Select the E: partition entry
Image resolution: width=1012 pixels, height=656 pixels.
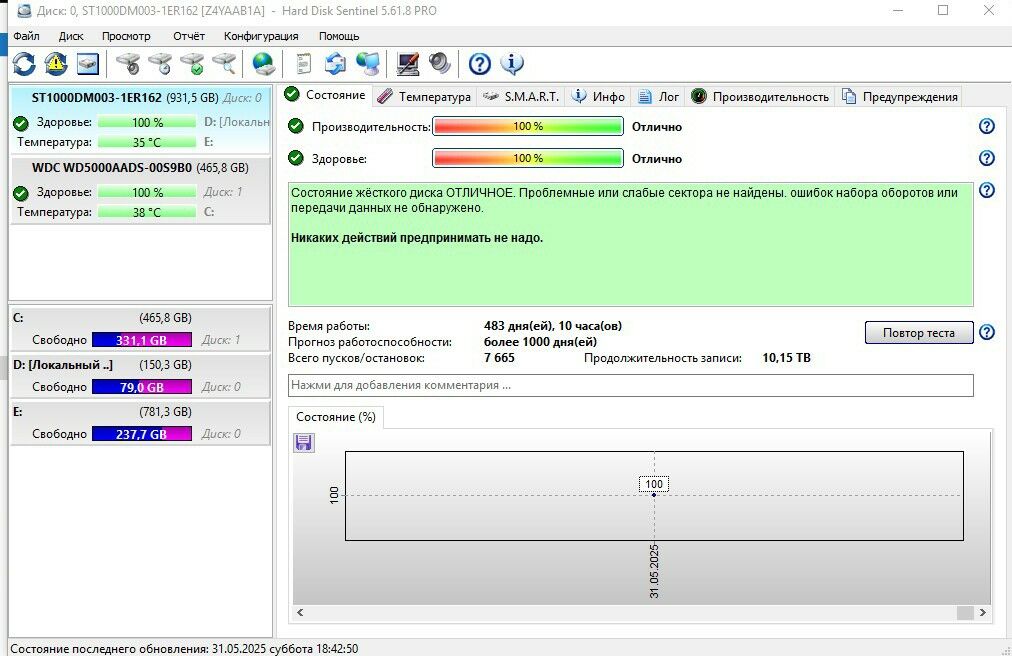140,423
